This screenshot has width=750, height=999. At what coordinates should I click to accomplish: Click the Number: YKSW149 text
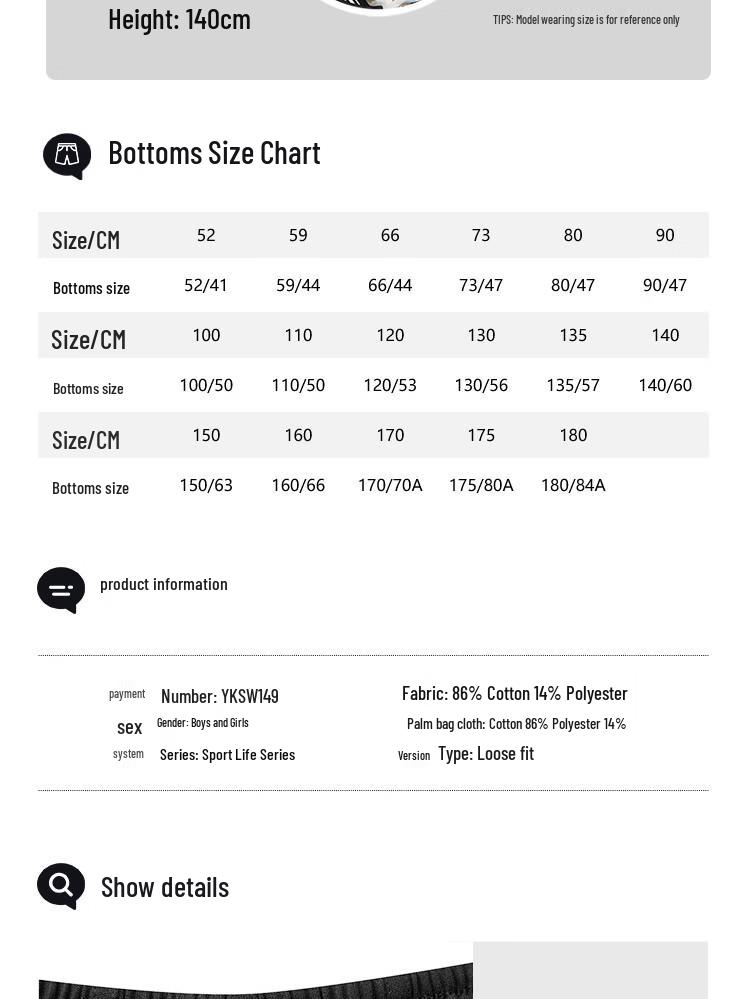220,696
